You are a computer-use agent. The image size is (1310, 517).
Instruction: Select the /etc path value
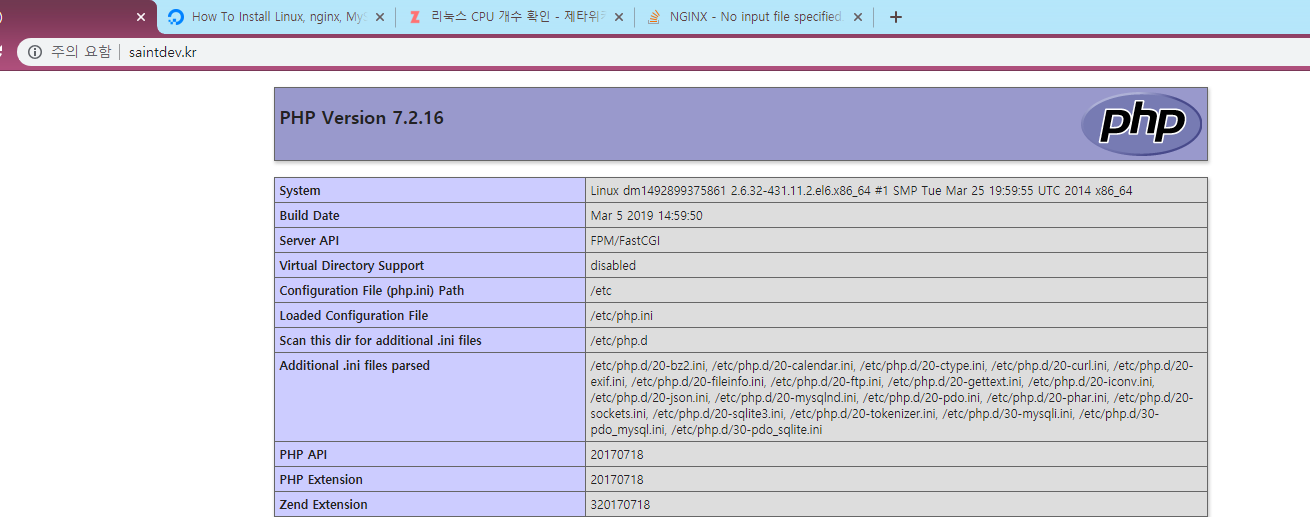click(601, 291)
